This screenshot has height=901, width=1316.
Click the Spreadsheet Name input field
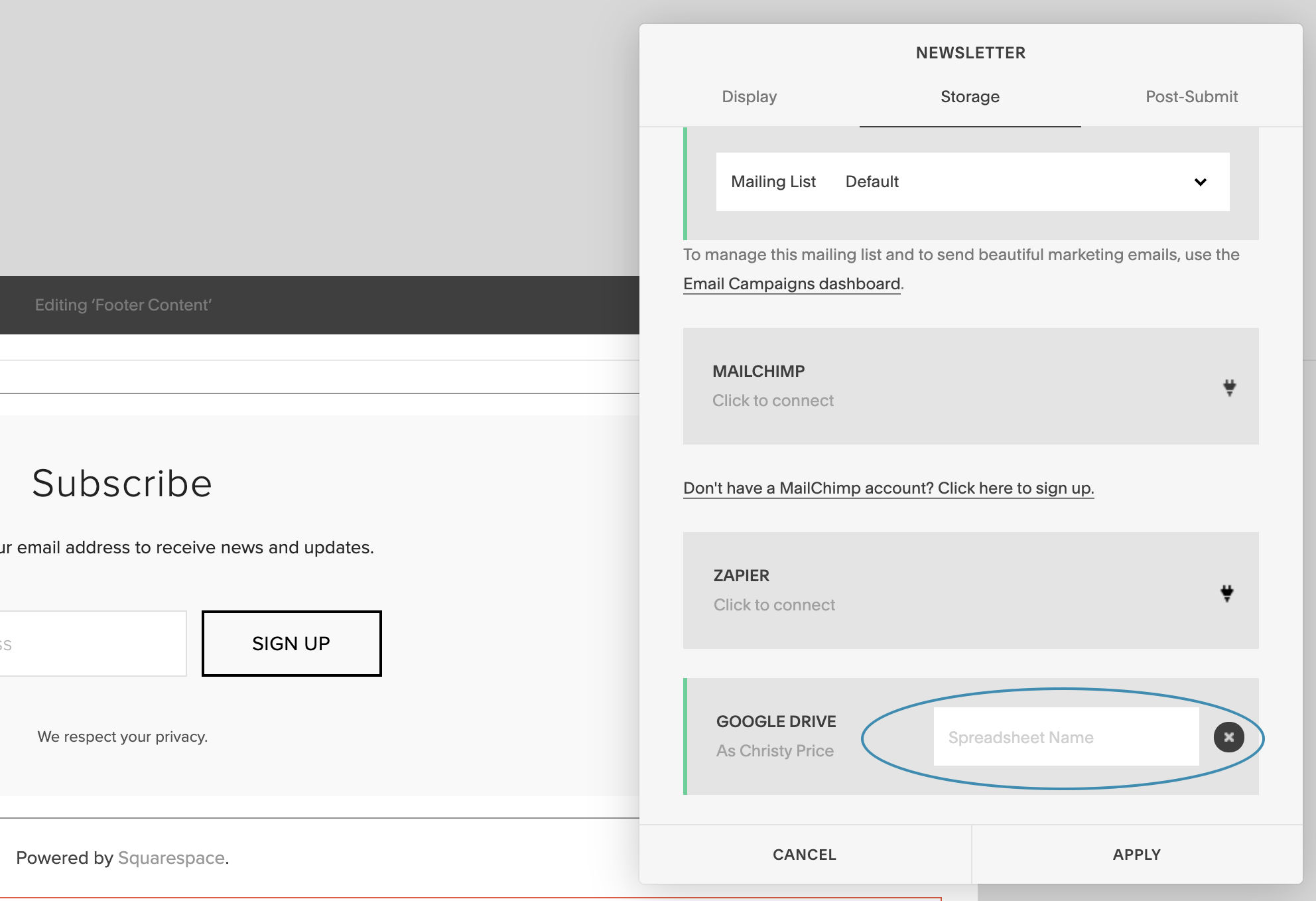point(1065,737)
